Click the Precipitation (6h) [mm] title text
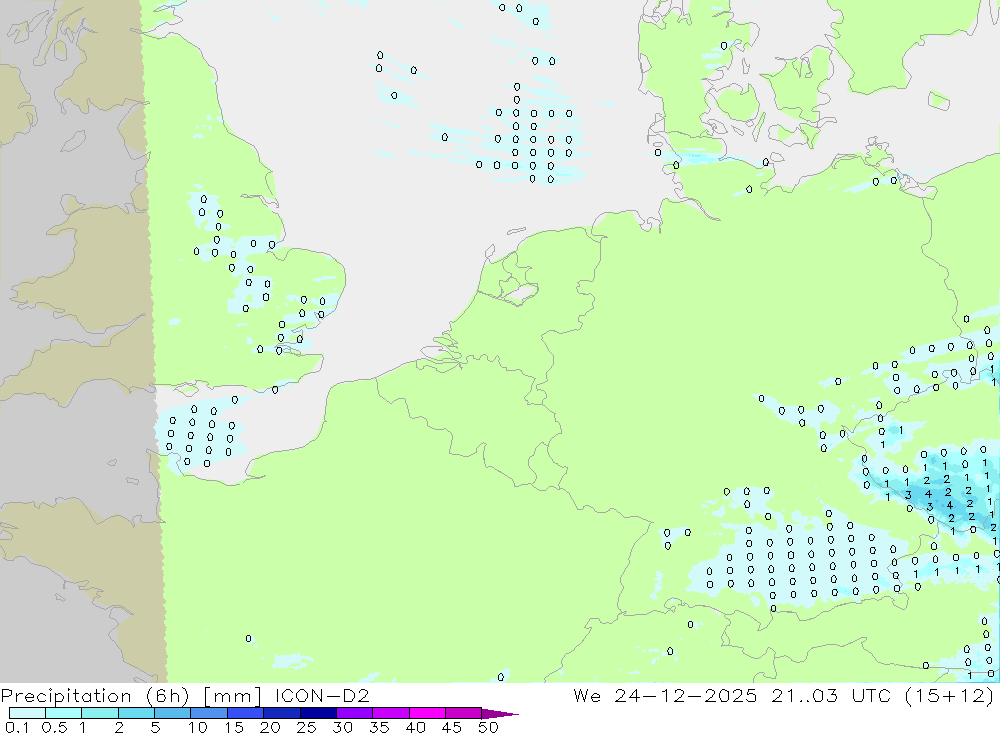The image size is (1000, 733). [131, 695]
